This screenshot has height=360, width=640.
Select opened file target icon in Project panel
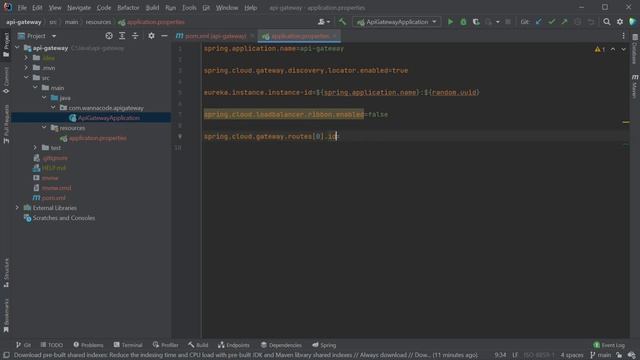coord(109,36)
